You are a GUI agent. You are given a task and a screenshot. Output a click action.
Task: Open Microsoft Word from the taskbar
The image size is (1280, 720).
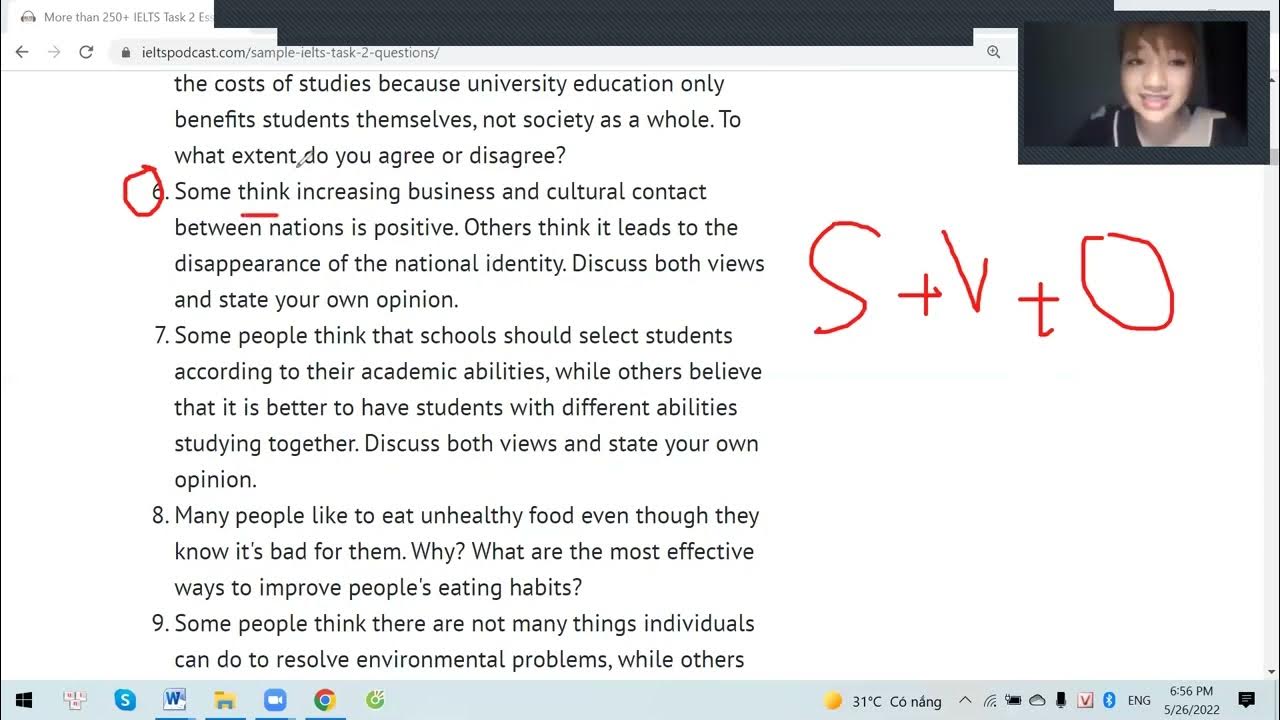pos(174,700)
